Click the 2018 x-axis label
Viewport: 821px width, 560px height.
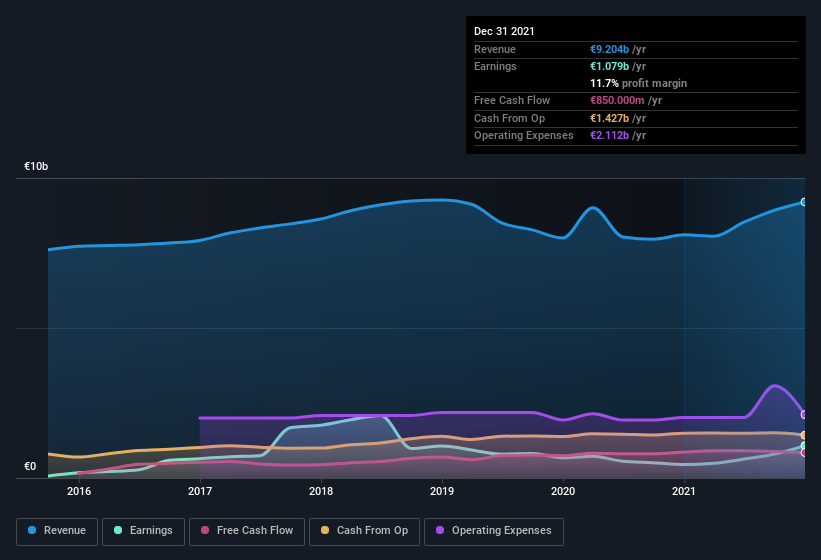click(321, 491)
